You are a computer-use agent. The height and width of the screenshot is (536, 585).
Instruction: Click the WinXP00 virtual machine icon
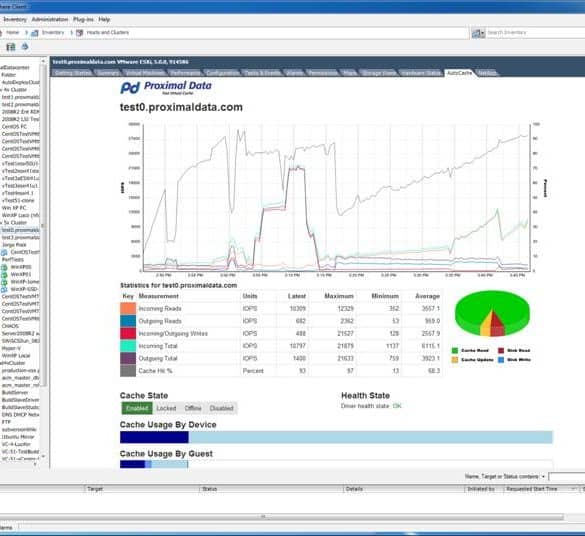point(4,267)
